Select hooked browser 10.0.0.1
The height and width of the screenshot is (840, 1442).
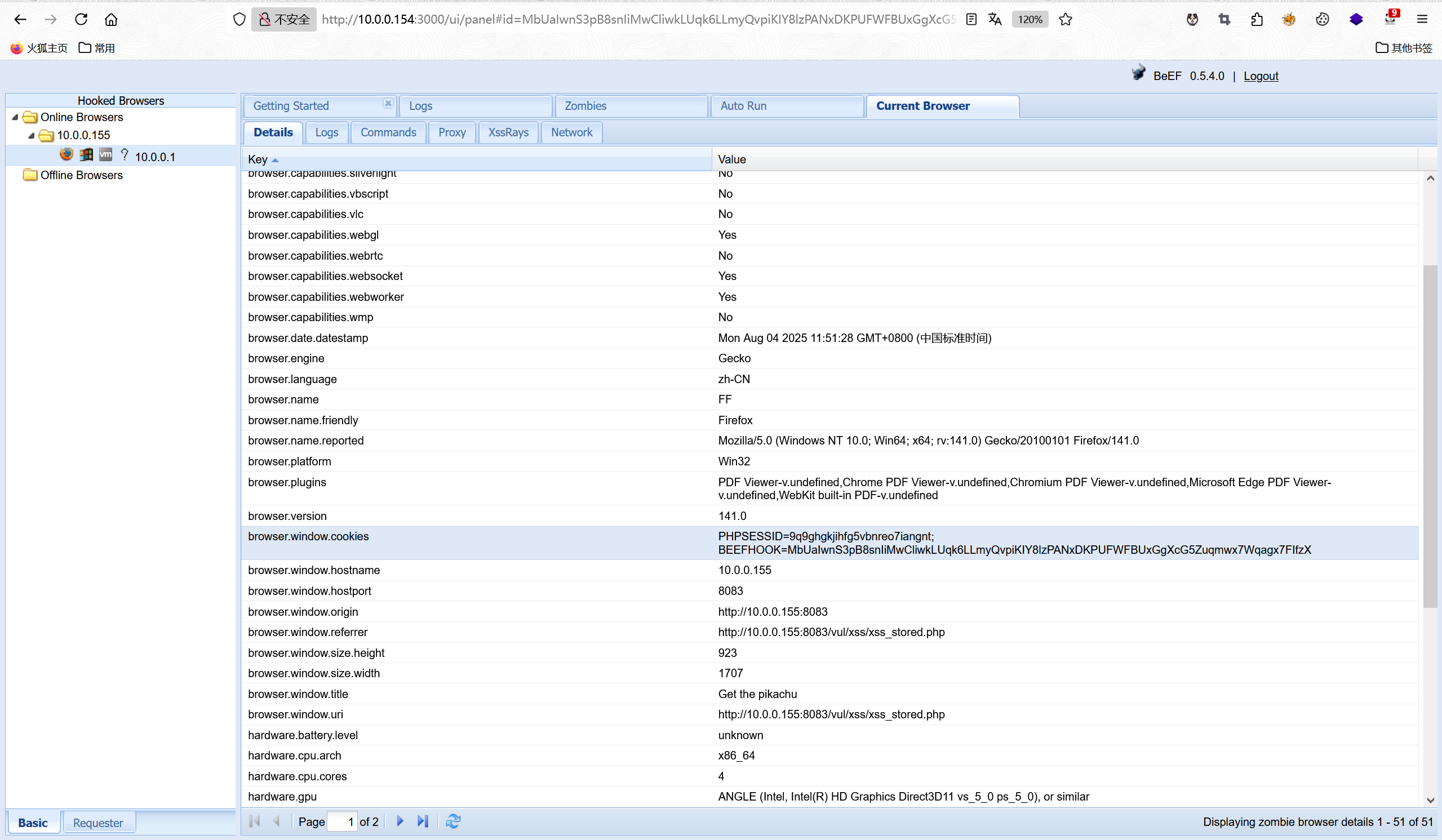point(154,157)
